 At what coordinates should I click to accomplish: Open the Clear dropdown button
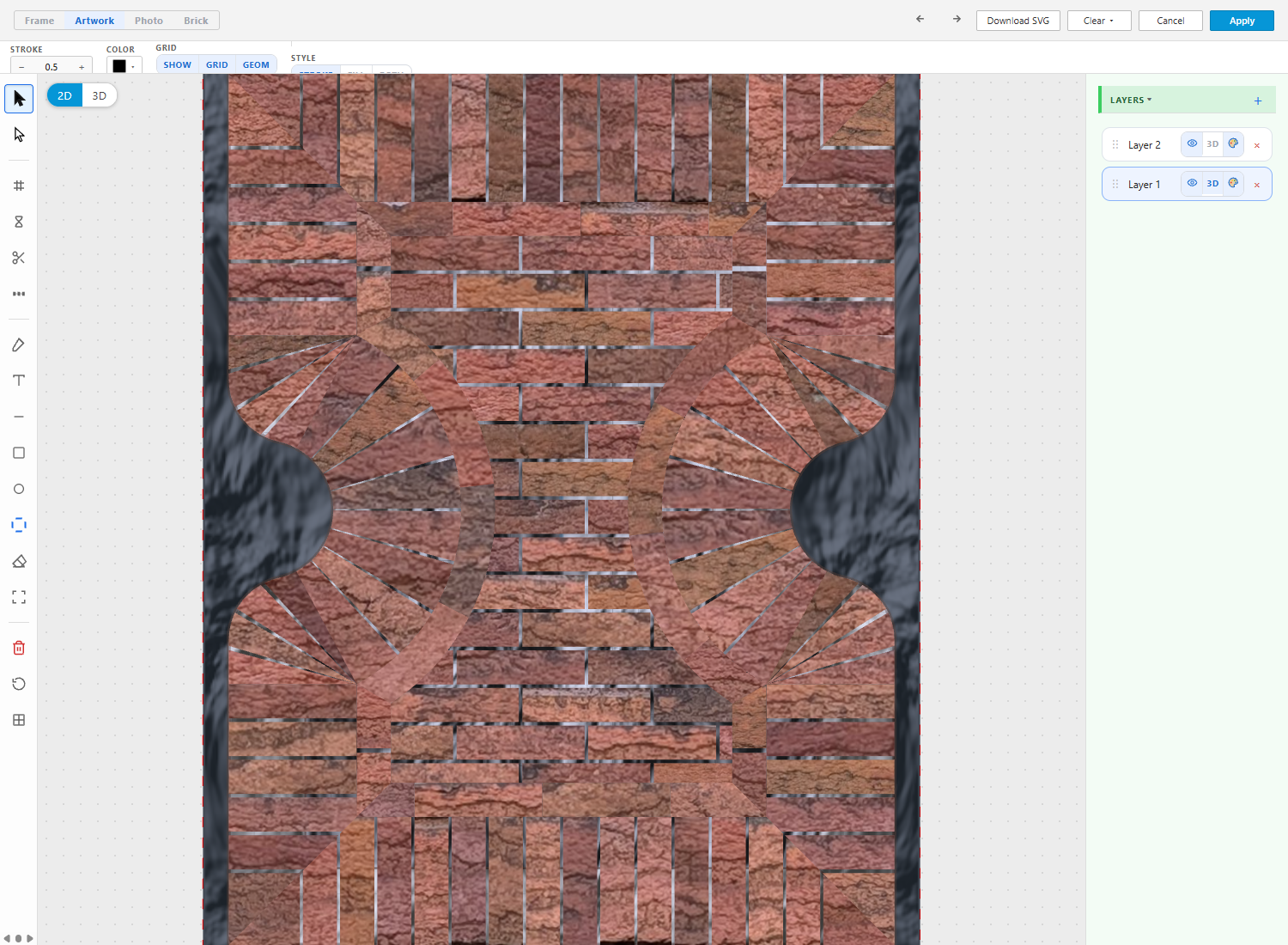[1099, 21]
